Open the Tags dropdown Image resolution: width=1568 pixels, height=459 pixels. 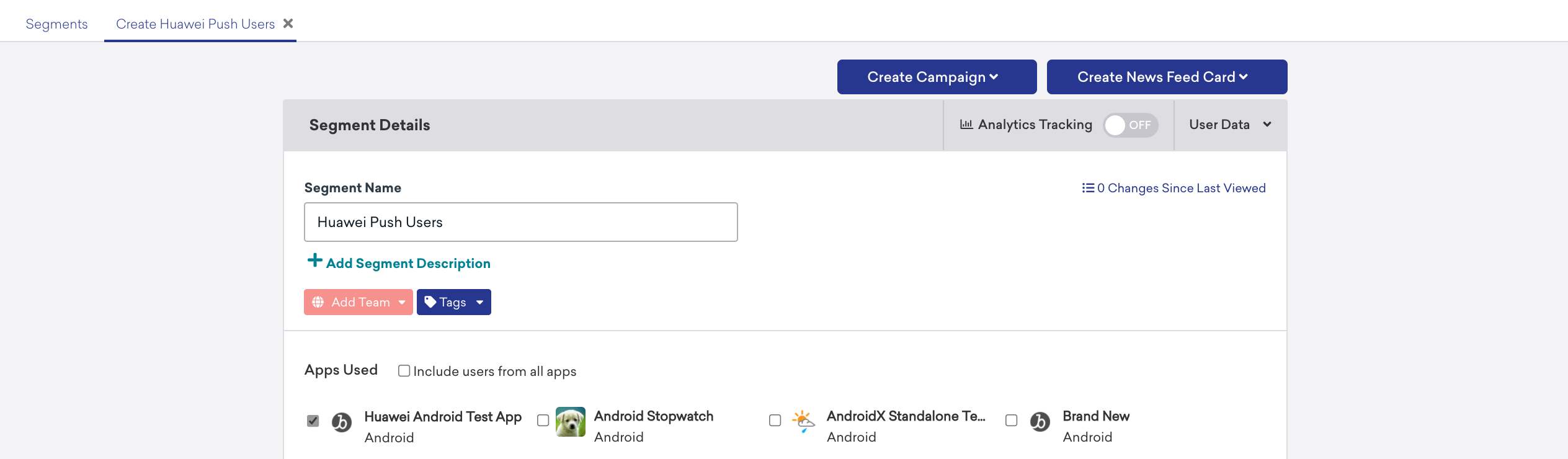click(x=454, y=302)
